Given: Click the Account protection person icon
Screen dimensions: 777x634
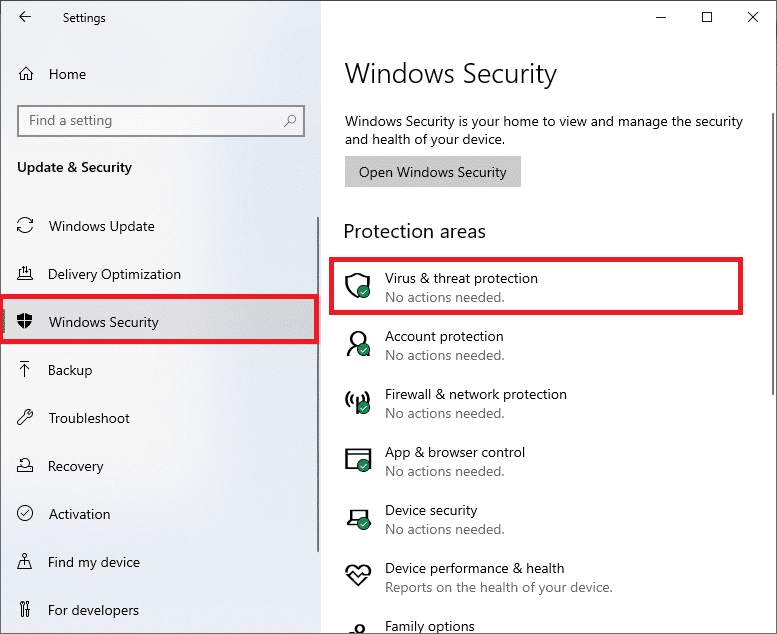Looking at the screenshot, I should [x=357, y=345].
